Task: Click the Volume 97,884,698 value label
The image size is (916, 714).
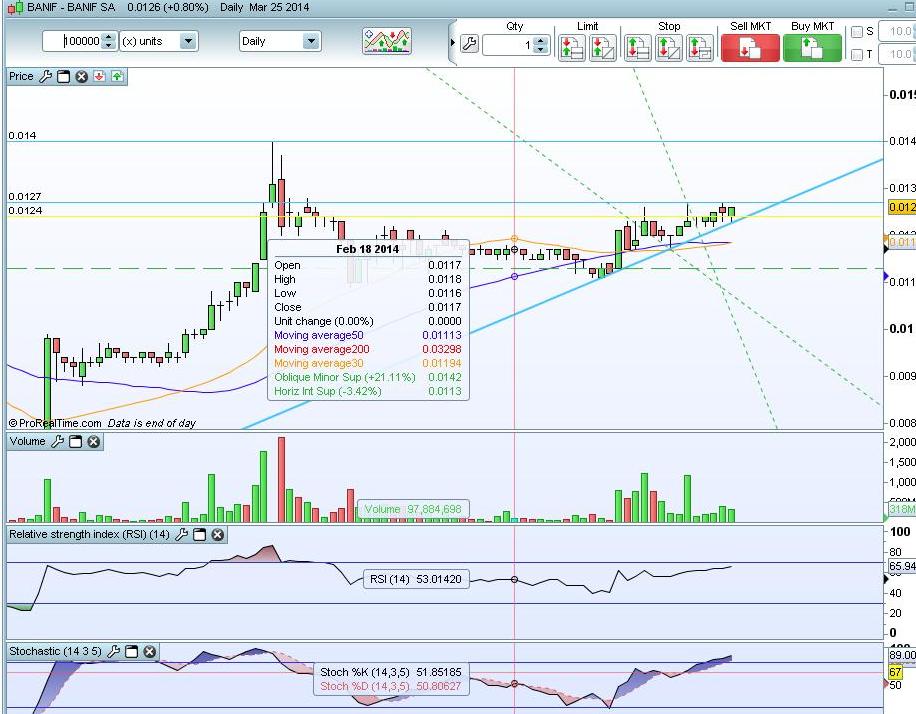Action: coord(413,509)
